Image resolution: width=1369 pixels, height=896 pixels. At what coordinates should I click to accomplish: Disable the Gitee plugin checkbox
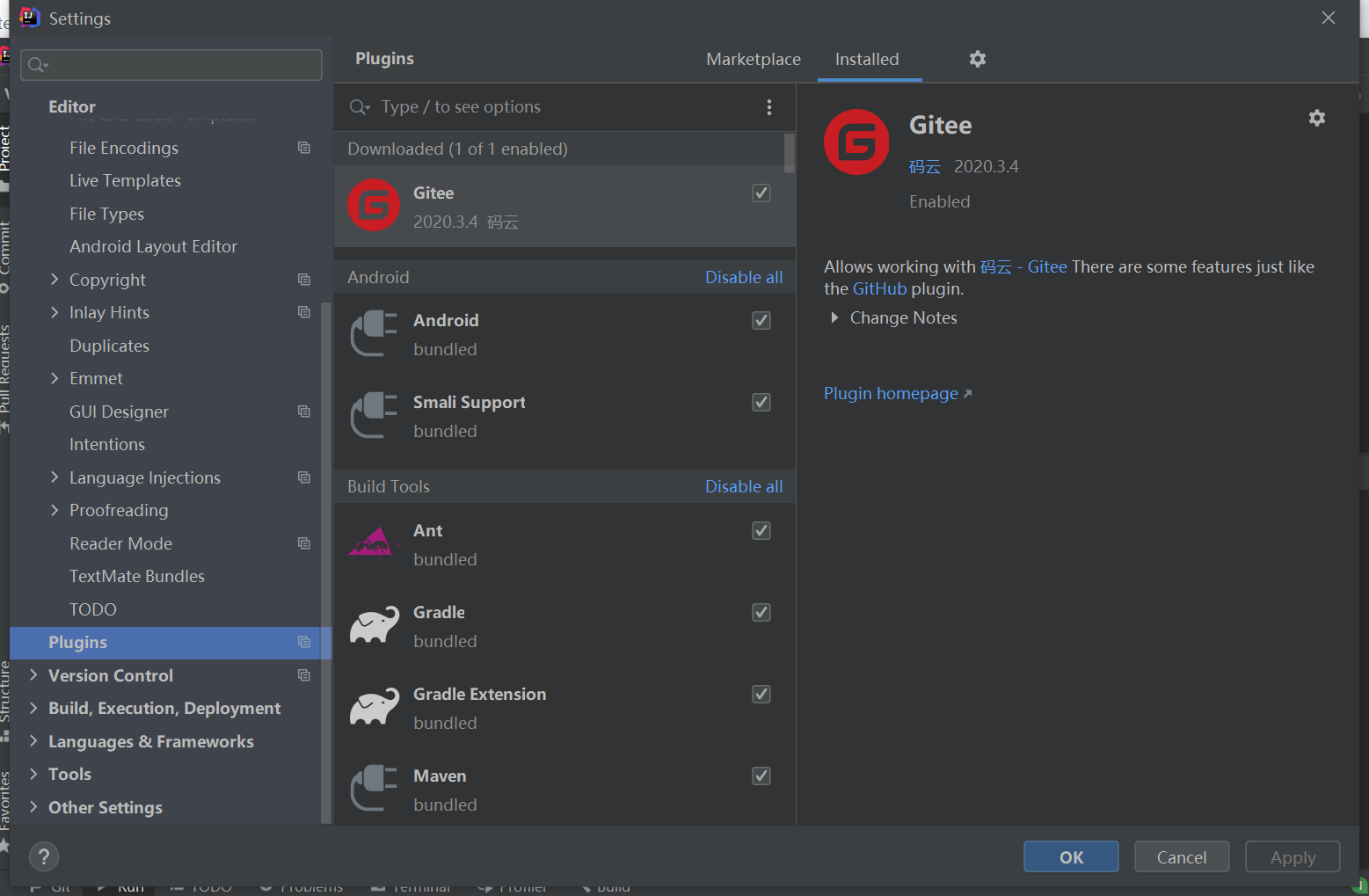coord(761,193)
